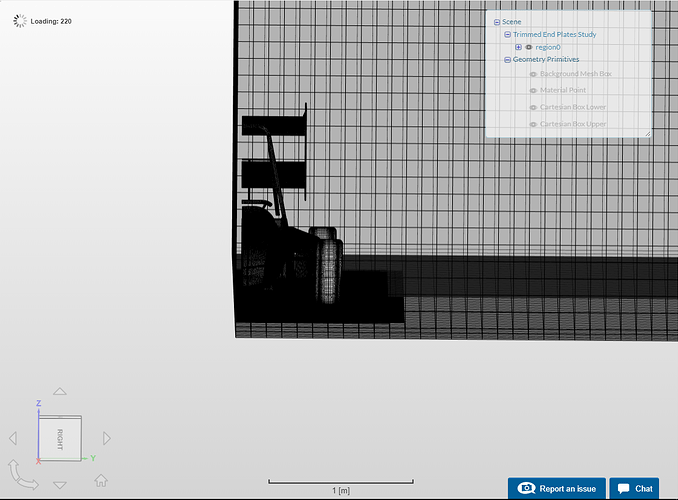The width and height of the screenshot is (678, 500).
Task: Select the Background Mesh Box item
Action: click(576, 74)
